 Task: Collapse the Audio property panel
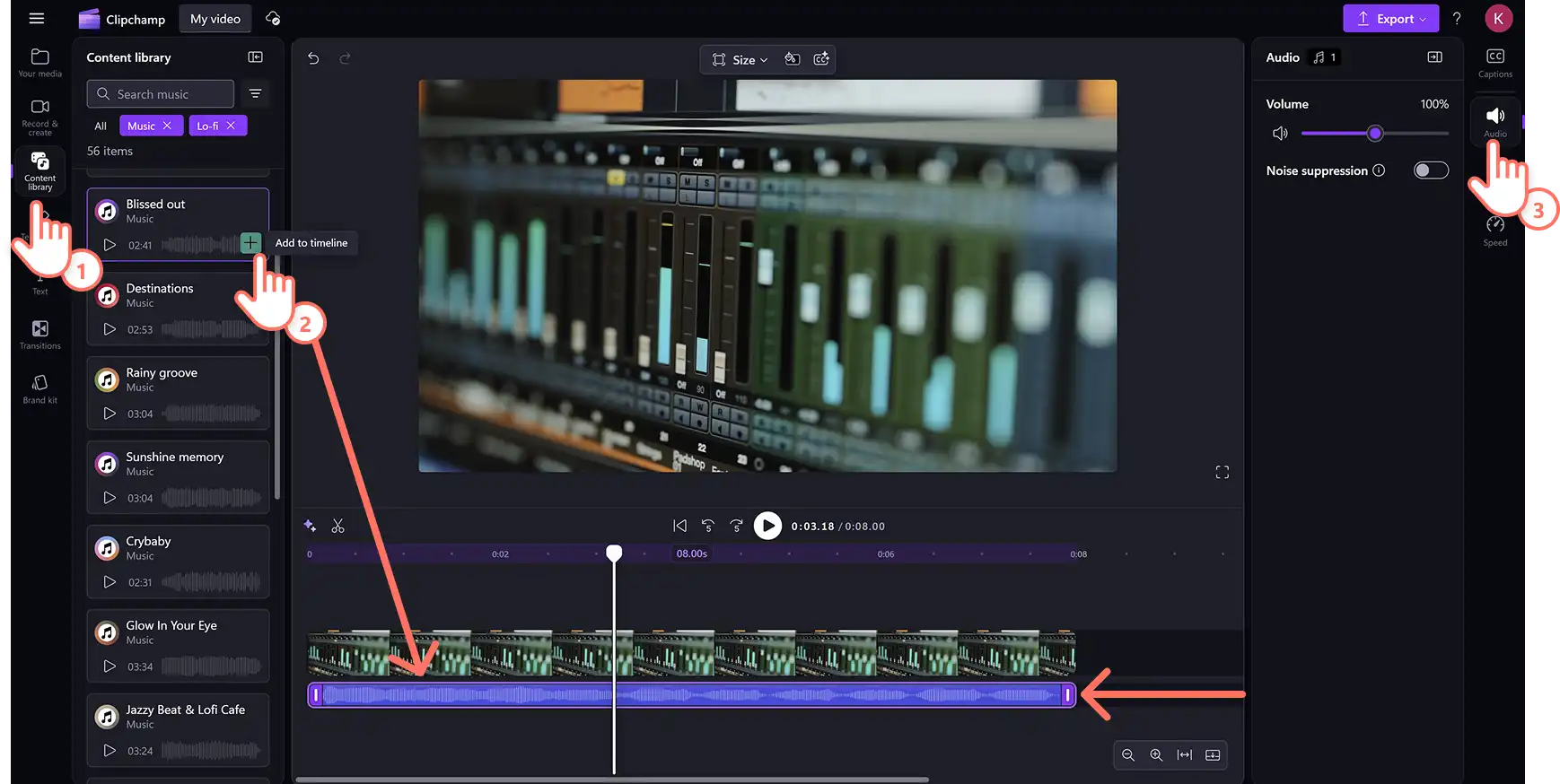1434,57
